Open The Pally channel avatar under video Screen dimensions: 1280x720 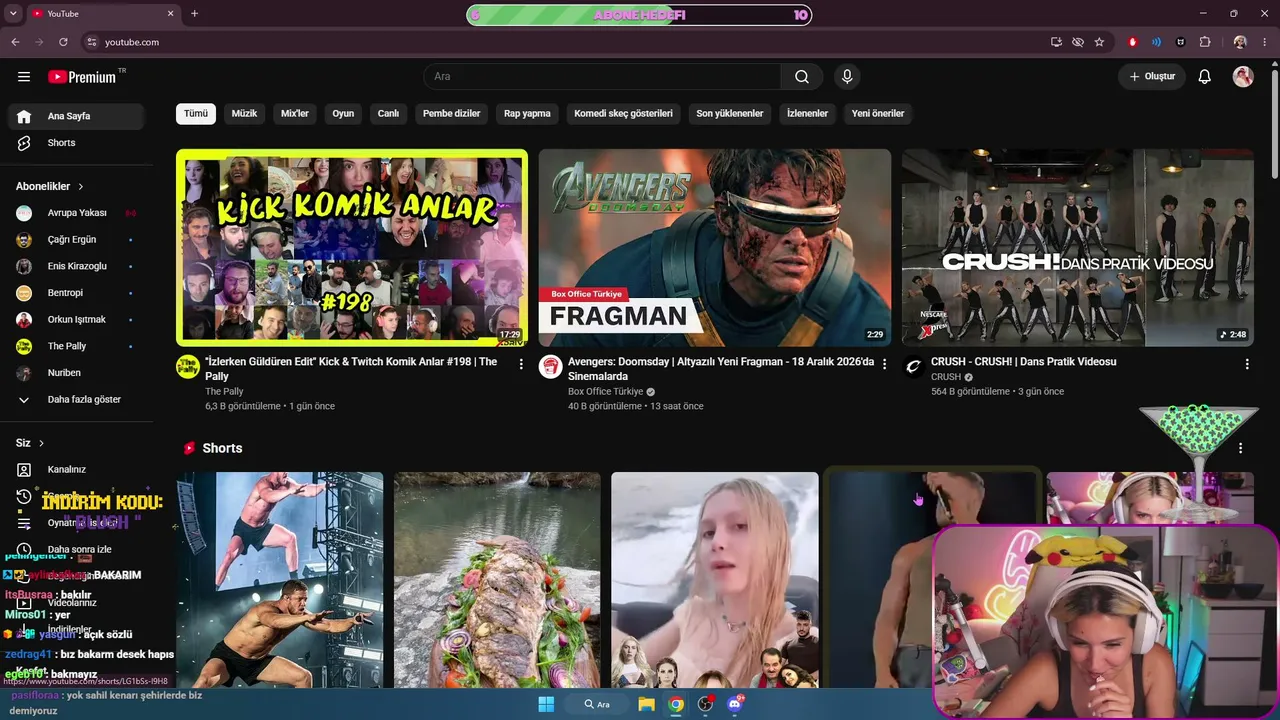188,367
